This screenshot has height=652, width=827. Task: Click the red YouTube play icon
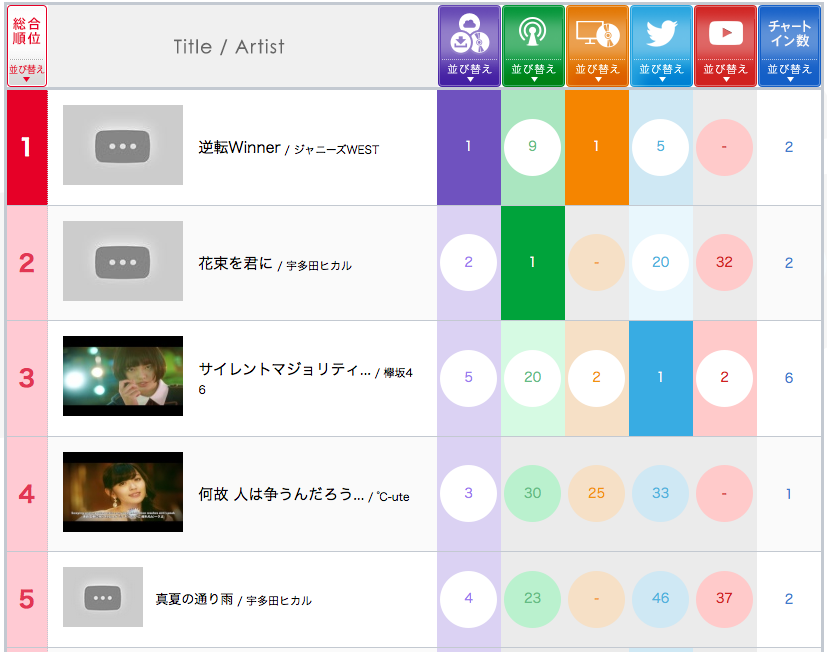[x=725, y=33]
